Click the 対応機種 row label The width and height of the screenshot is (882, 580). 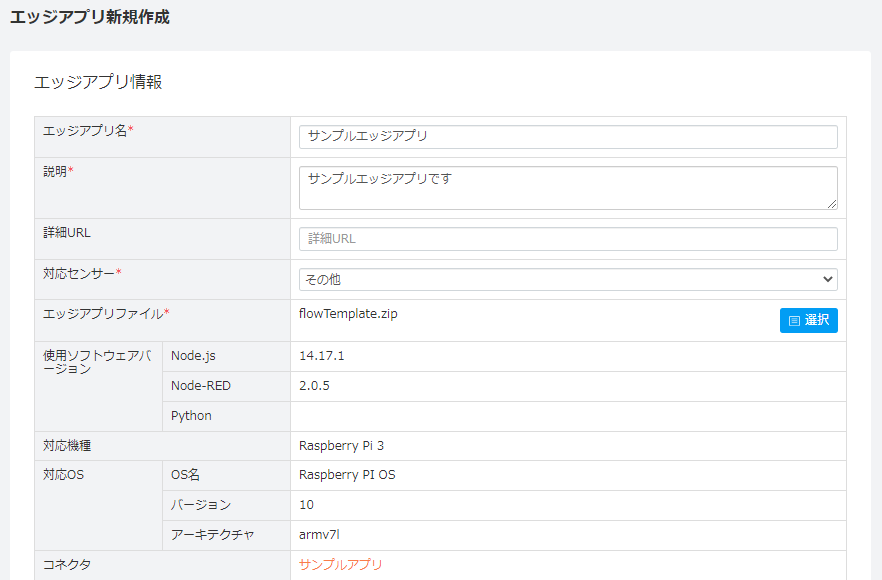(x=67, y=446)
